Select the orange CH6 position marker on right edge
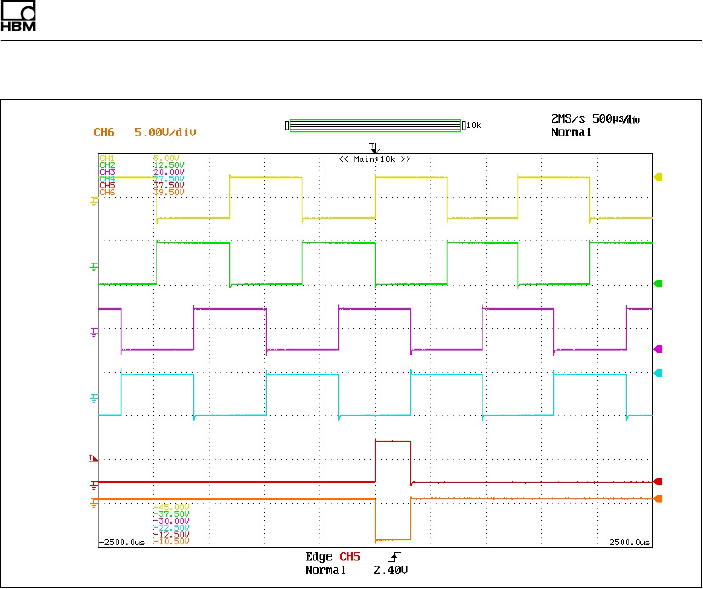 (x=658, y=498)
